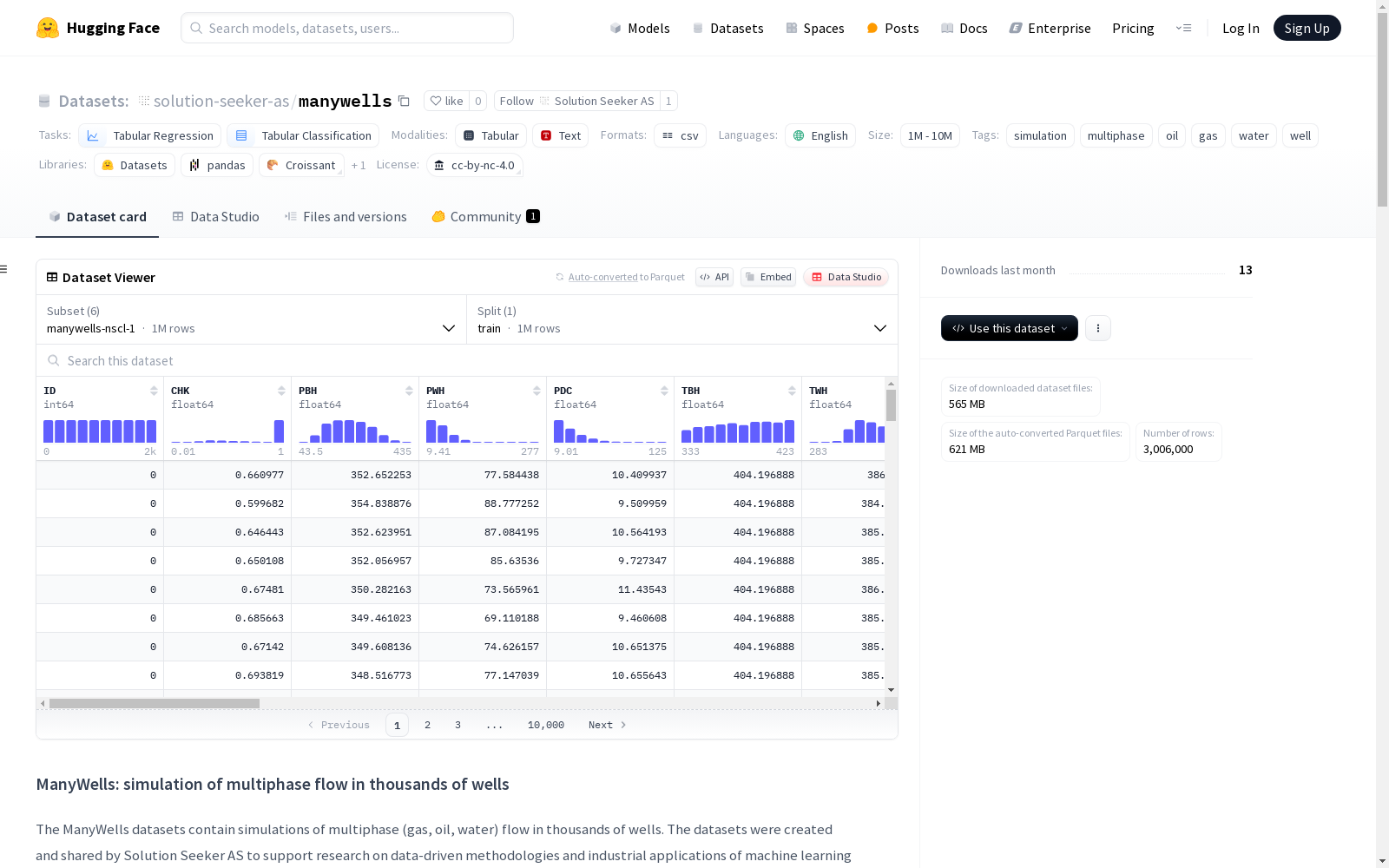
Task: Expand the +1 more libraries list
Action: point(359,165)
